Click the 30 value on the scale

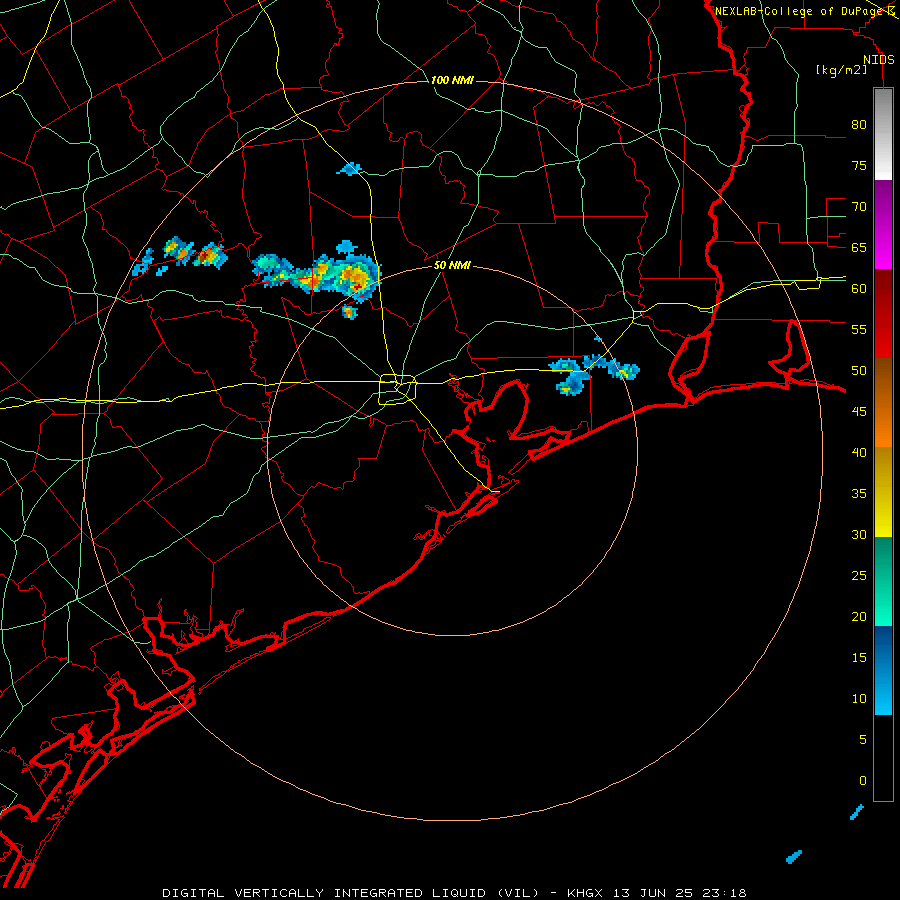pyautogui.click(x=859, y=534)
